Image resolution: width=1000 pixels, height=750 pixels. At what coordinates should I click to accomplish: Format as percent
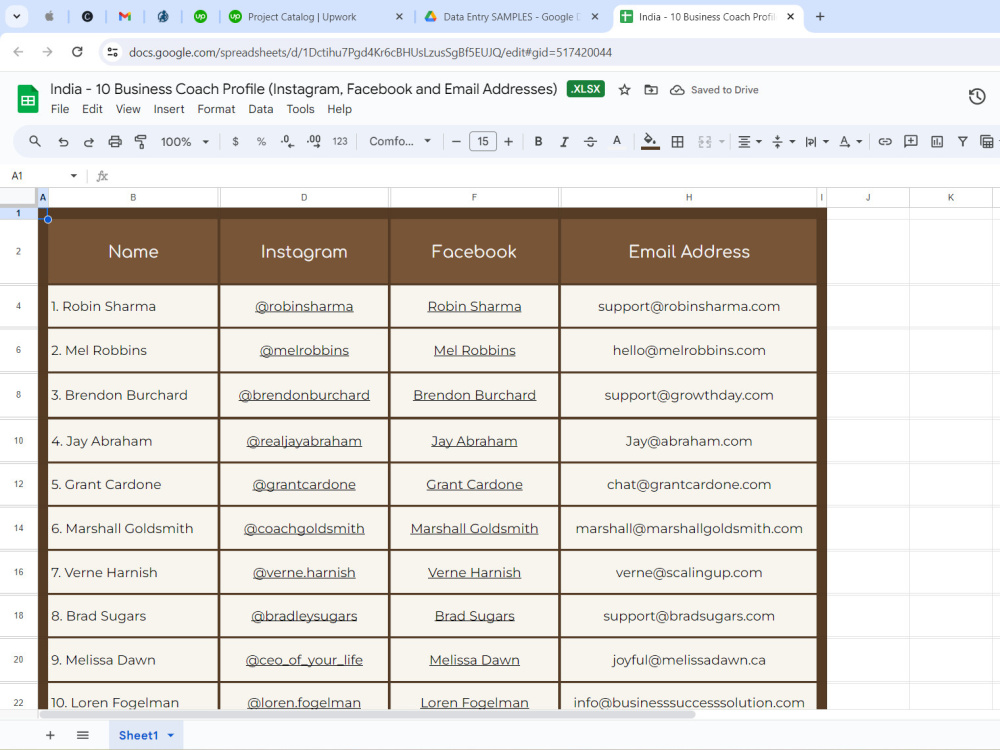click(261, 142)
